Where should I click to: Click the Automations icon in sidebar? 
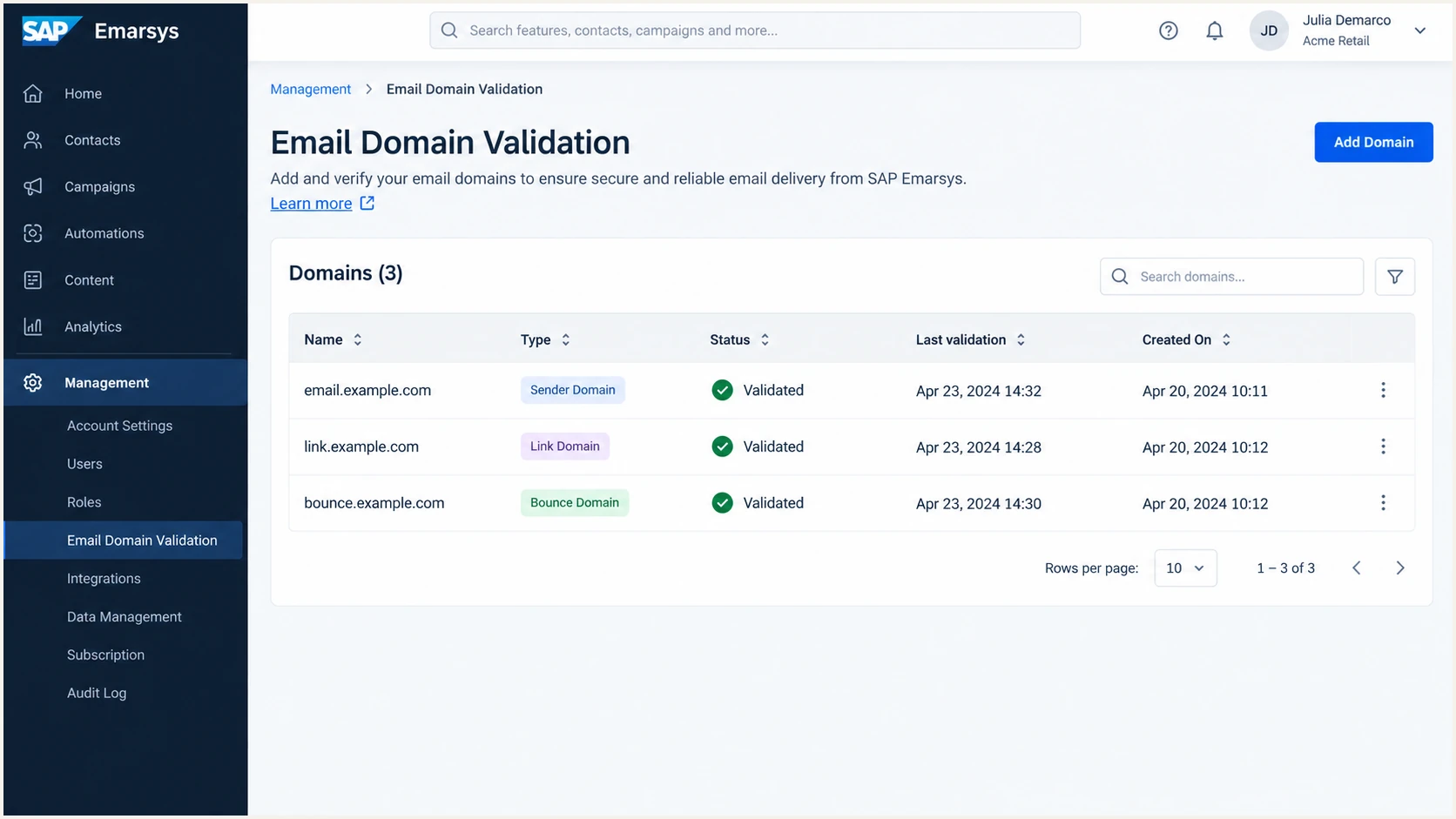pyautogui.click(x=33, y=233)
